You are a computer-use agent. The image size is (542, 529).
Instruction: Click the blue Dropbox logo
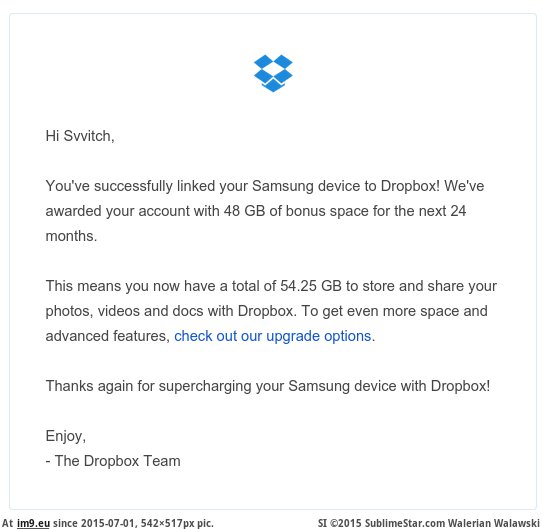pyautogui.click(x=273, y=73)
